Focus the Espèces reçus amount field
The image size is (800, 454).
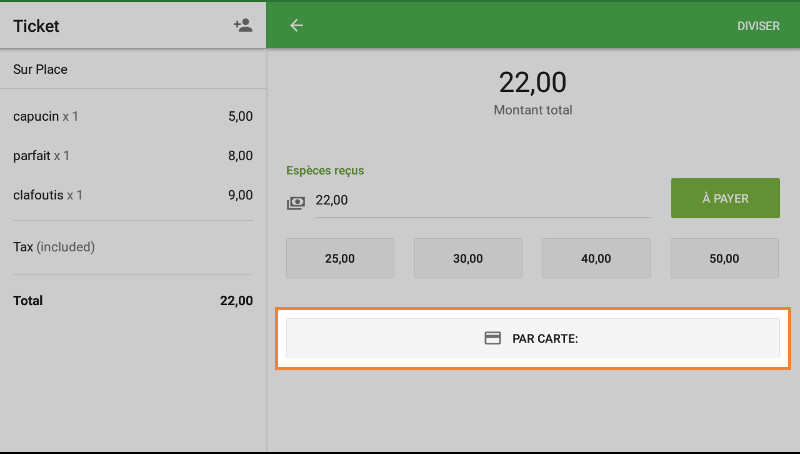482,201
